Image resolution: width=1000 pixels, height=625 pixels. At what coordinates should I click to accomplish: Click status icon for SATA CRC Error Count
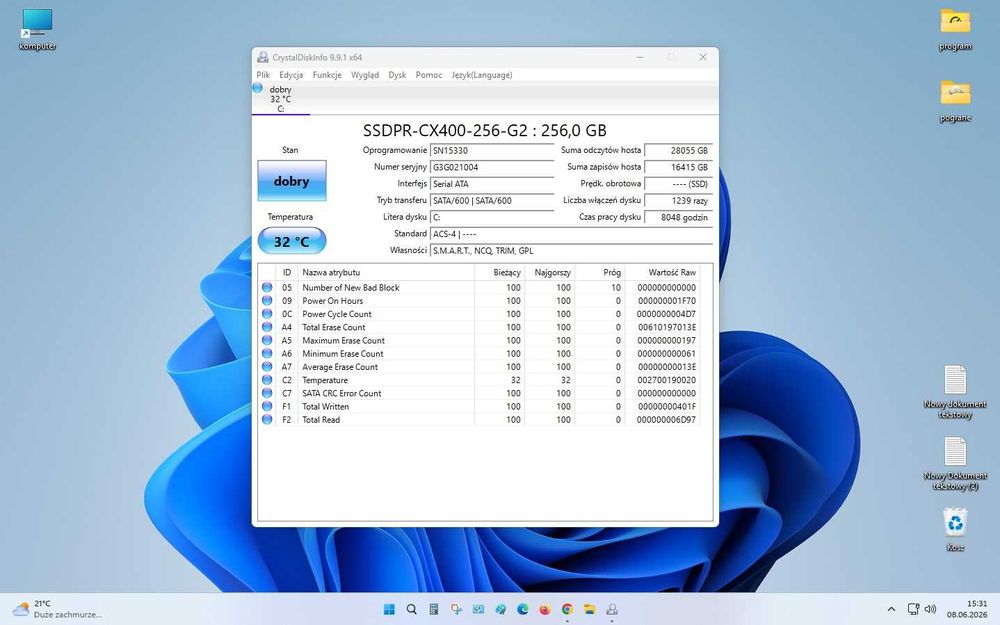tap(267, 393)
